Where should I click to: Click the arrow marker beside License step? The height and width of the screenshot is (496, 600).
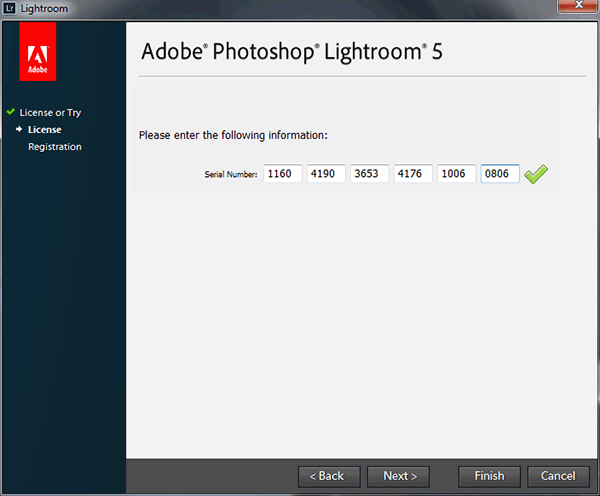[19, 129]
